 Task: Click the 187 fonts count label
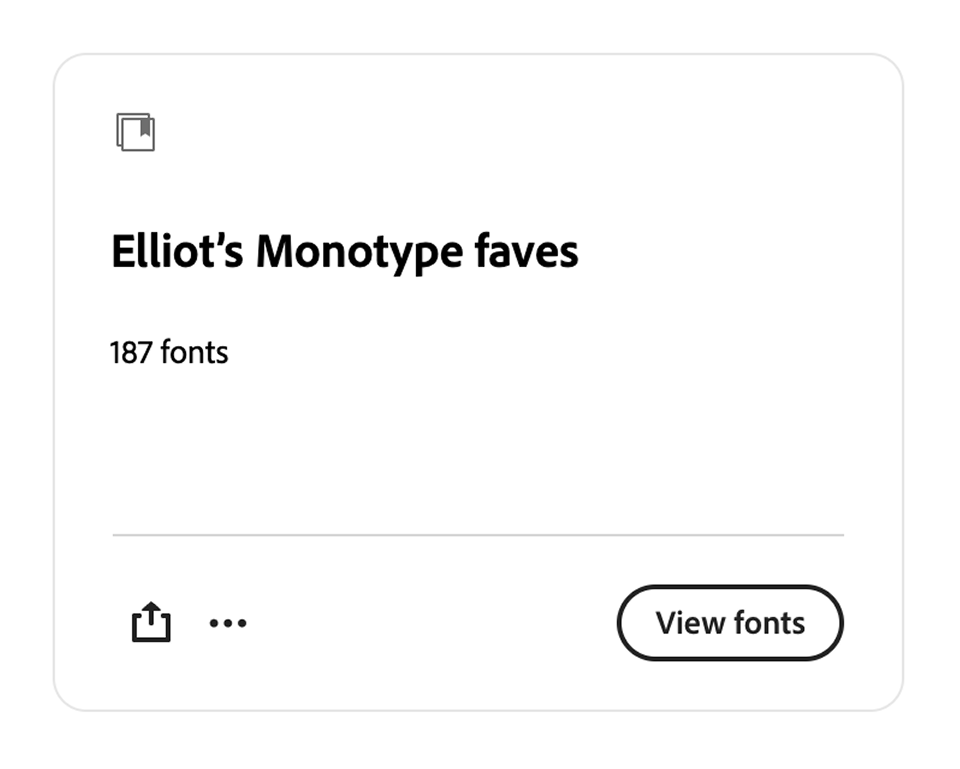[169, 352]
